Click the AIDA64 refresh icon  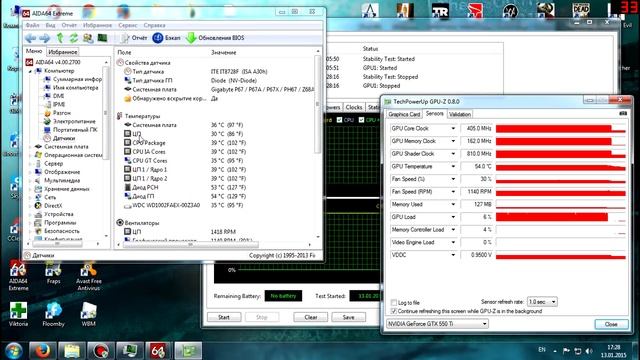(x=73, y=38)
